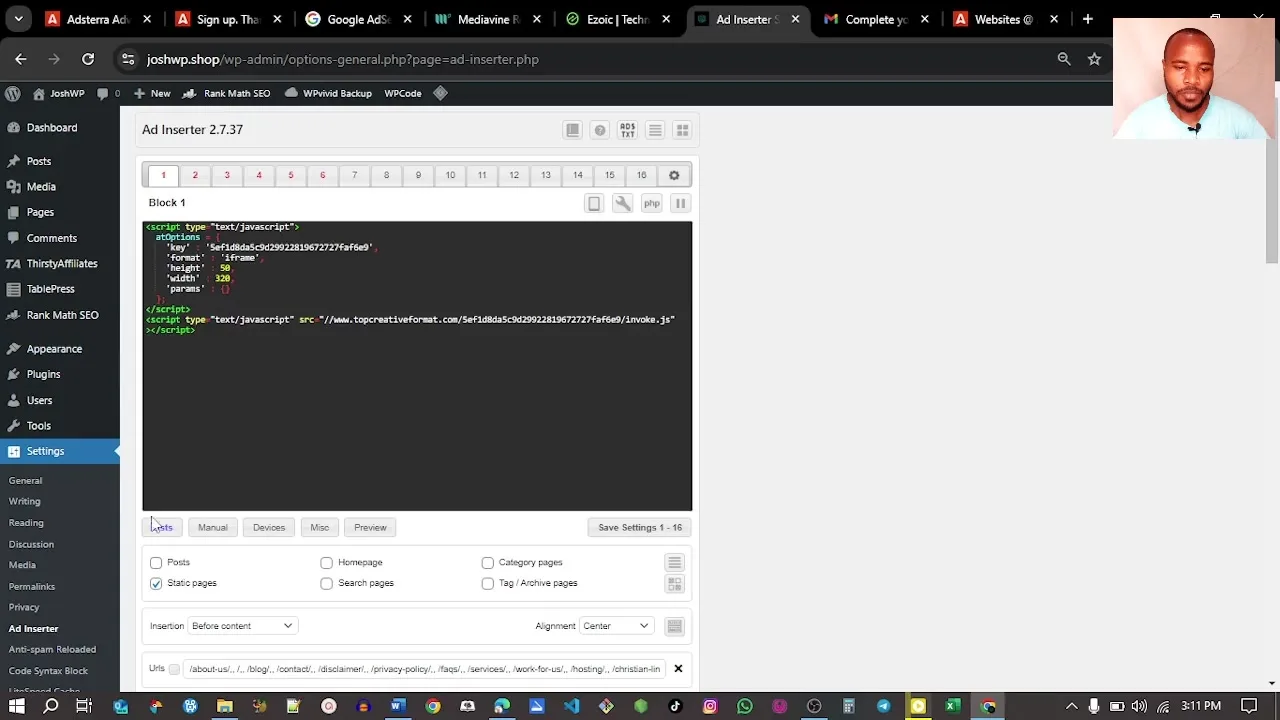
Task: Enable Category pages checkbox
Action: [488, 563]
